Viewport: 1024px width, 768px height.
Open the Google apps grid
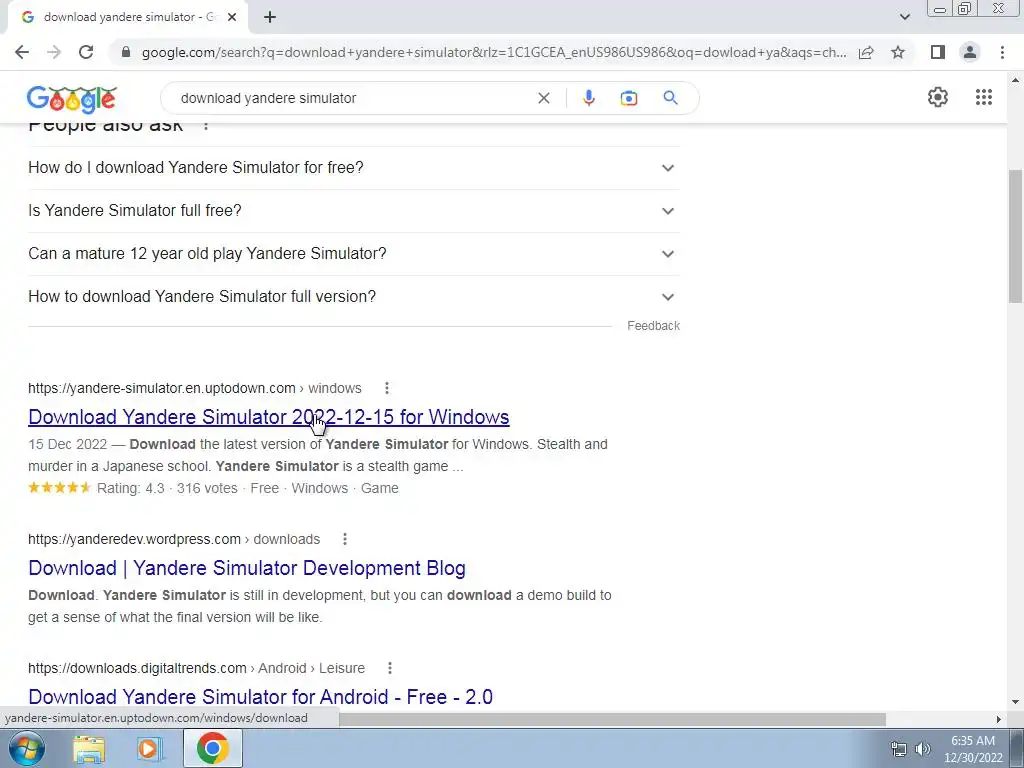tap(984, 97)
